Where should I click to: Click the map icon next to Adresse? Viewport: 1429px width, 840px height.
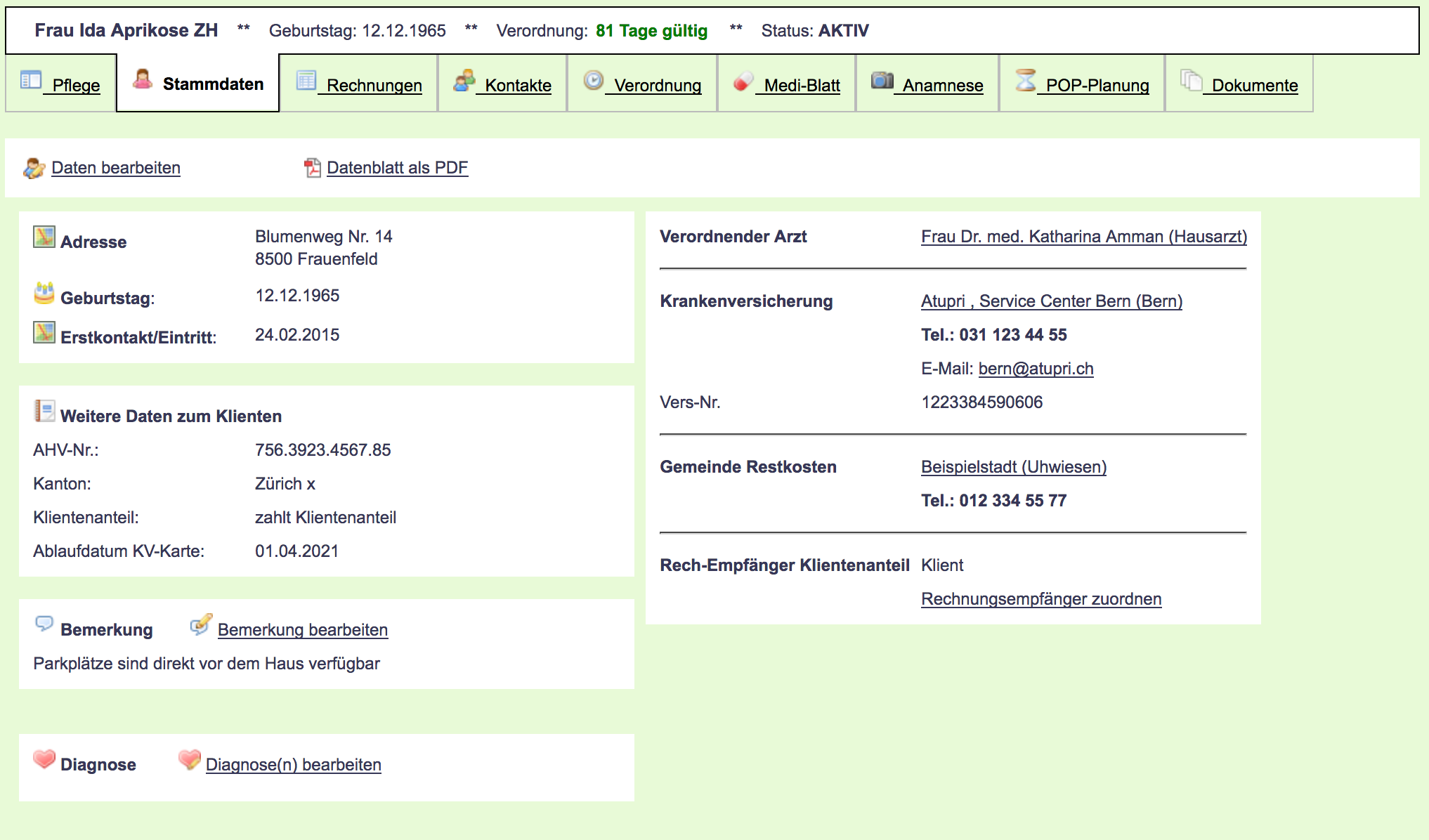tap(44, 237)
